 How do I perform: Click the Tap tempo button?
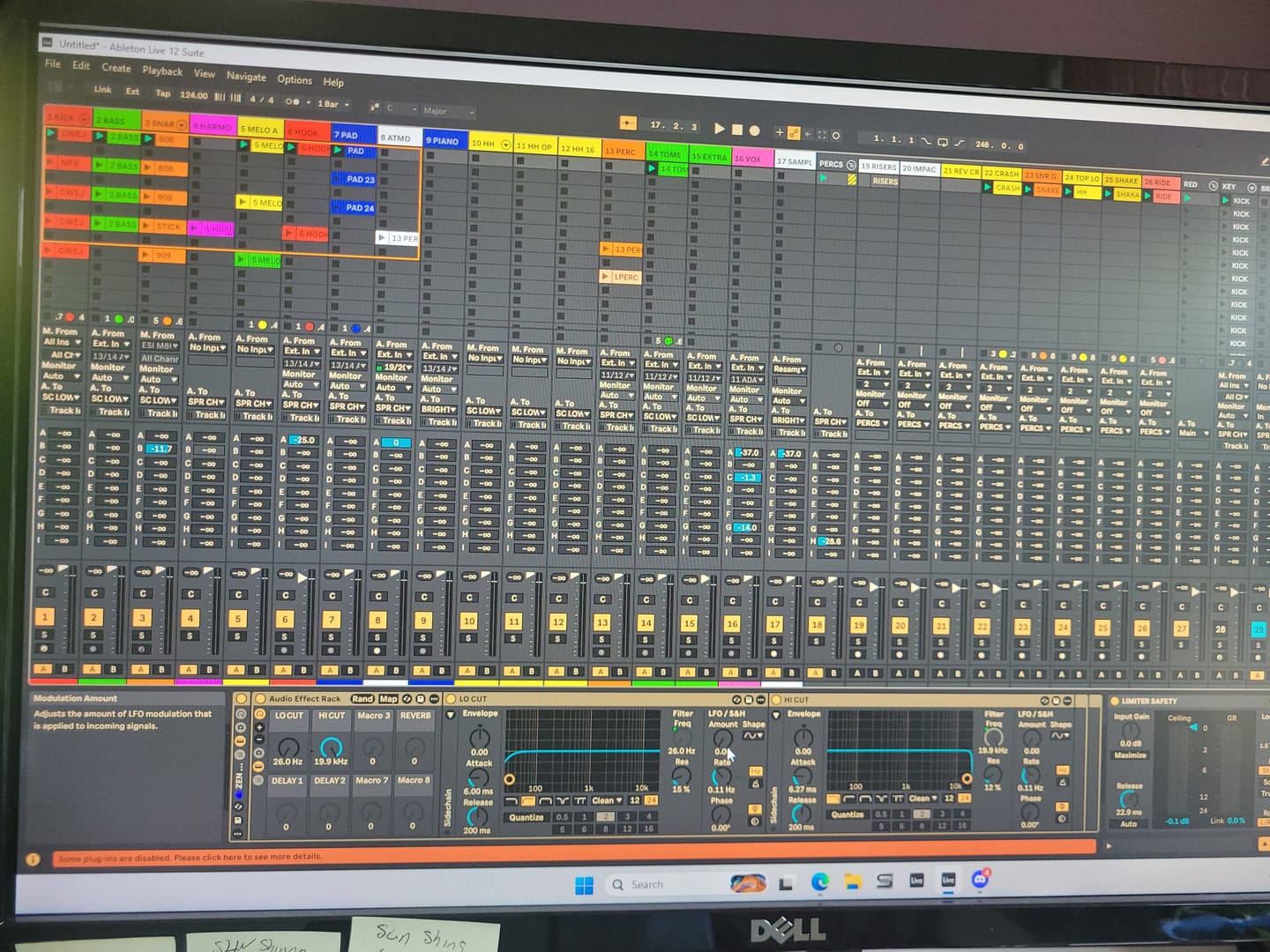(163, 93)
